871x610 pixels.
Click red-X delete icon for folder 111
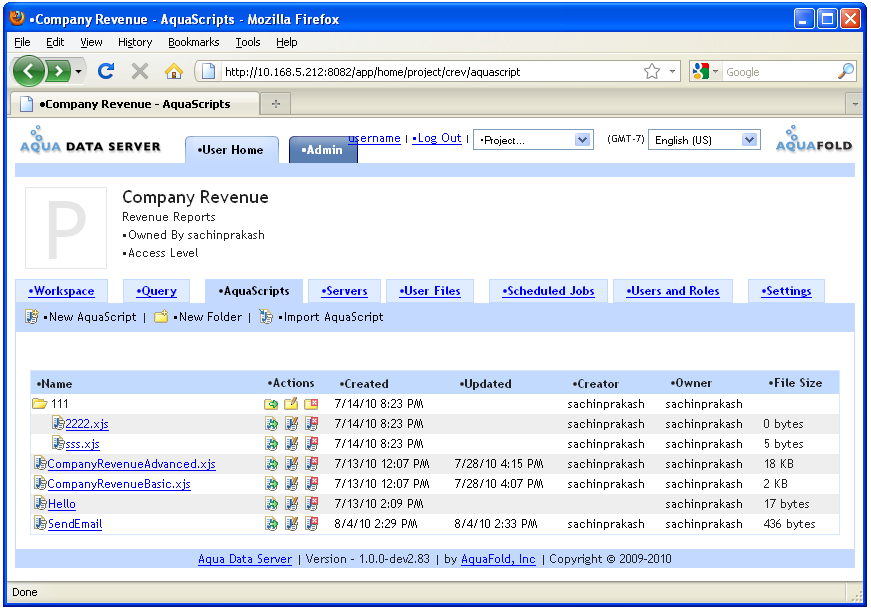[311, 404]
